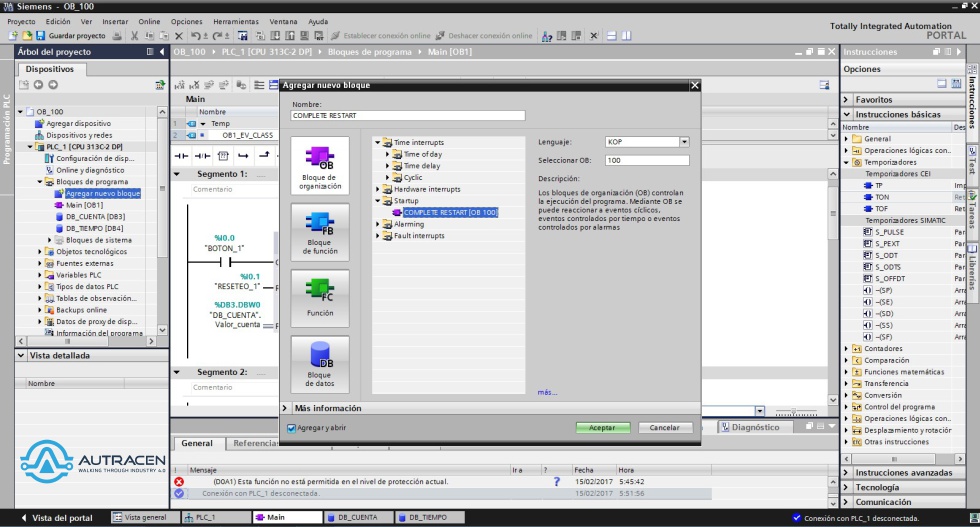Expand the Fault interrupts folder

click(378, 236)
